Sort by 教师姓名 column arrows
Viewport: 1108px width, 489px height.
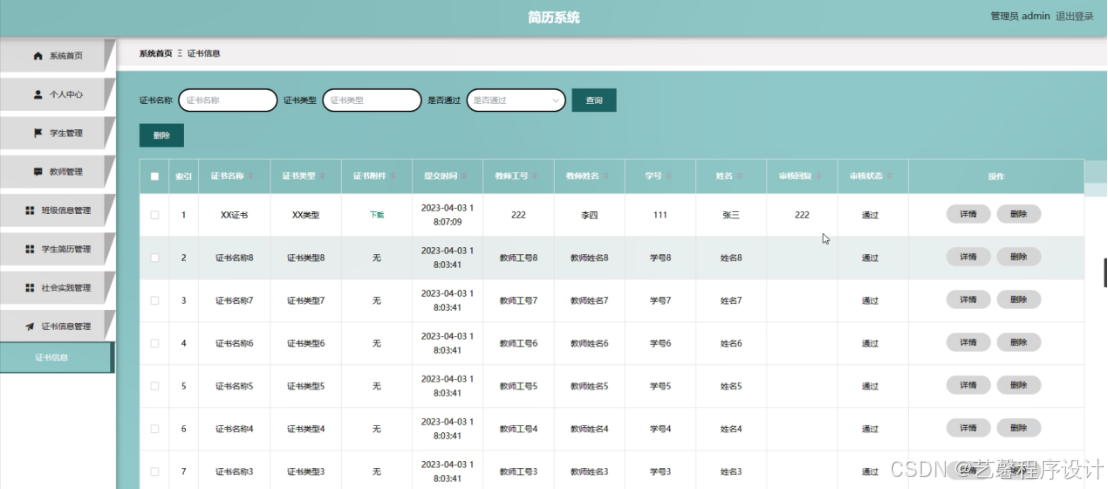(x=606, y=176)
